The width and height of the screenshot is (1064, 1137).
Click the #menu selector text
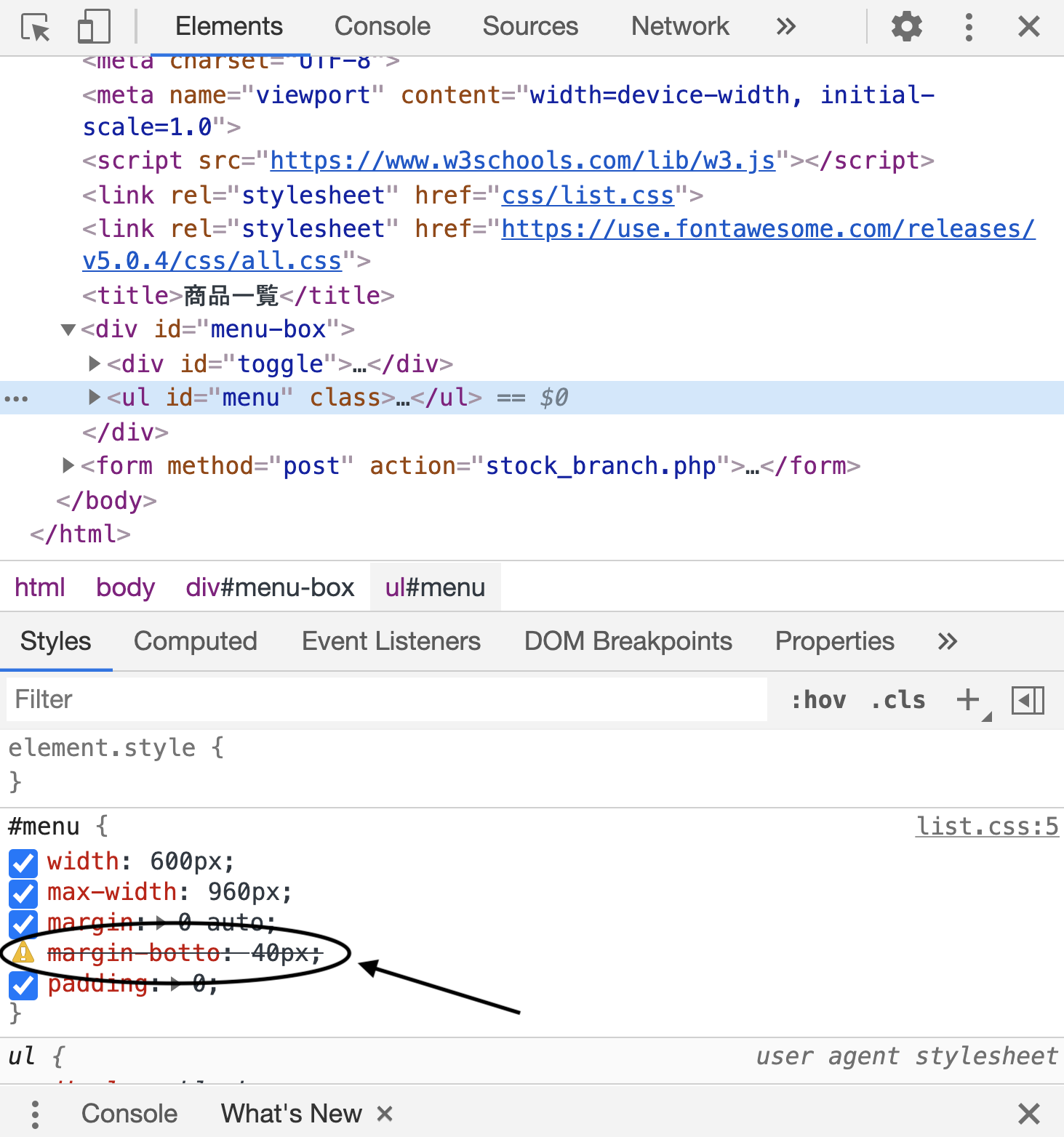coord(44,827)
